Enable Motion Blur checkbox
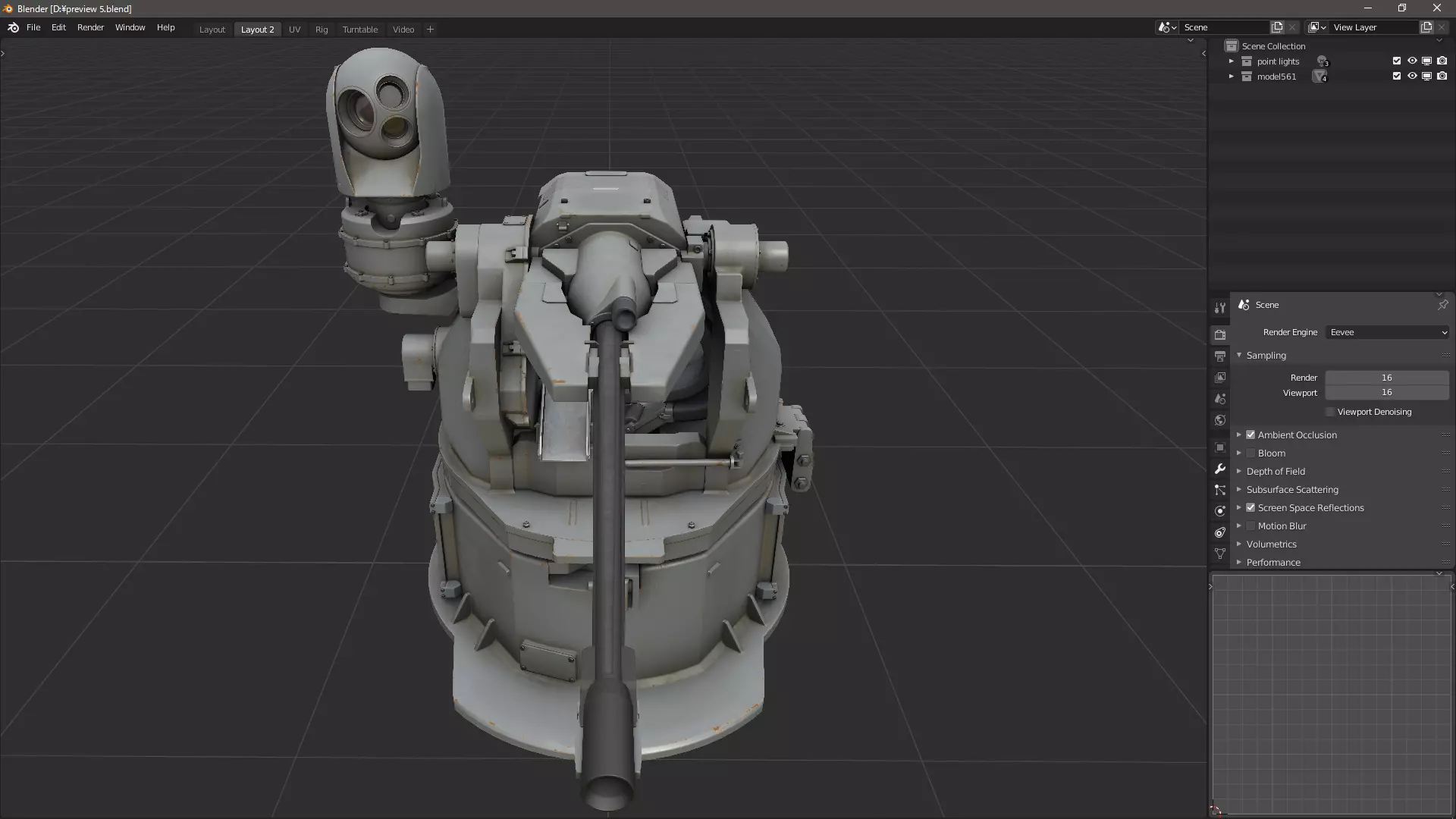1456x819 pixels. (x=1250, y=526)
